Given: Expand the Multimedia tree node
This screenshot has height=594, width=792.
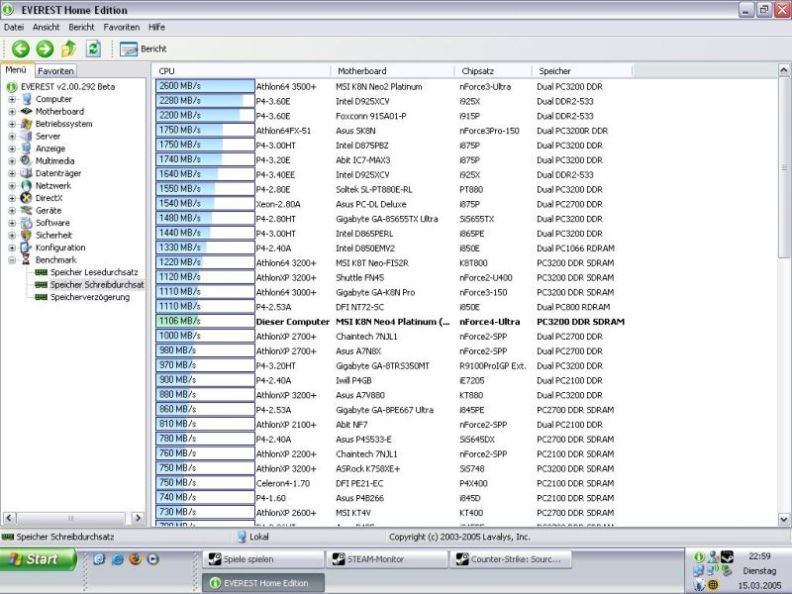Looking at the screenshot, I should point(12,161).
